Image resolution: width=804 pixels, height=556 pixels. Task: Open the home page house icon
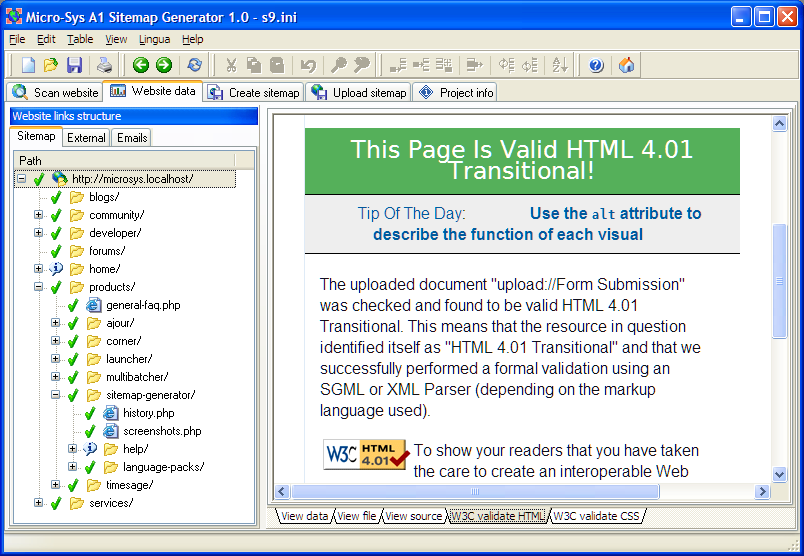626,65
